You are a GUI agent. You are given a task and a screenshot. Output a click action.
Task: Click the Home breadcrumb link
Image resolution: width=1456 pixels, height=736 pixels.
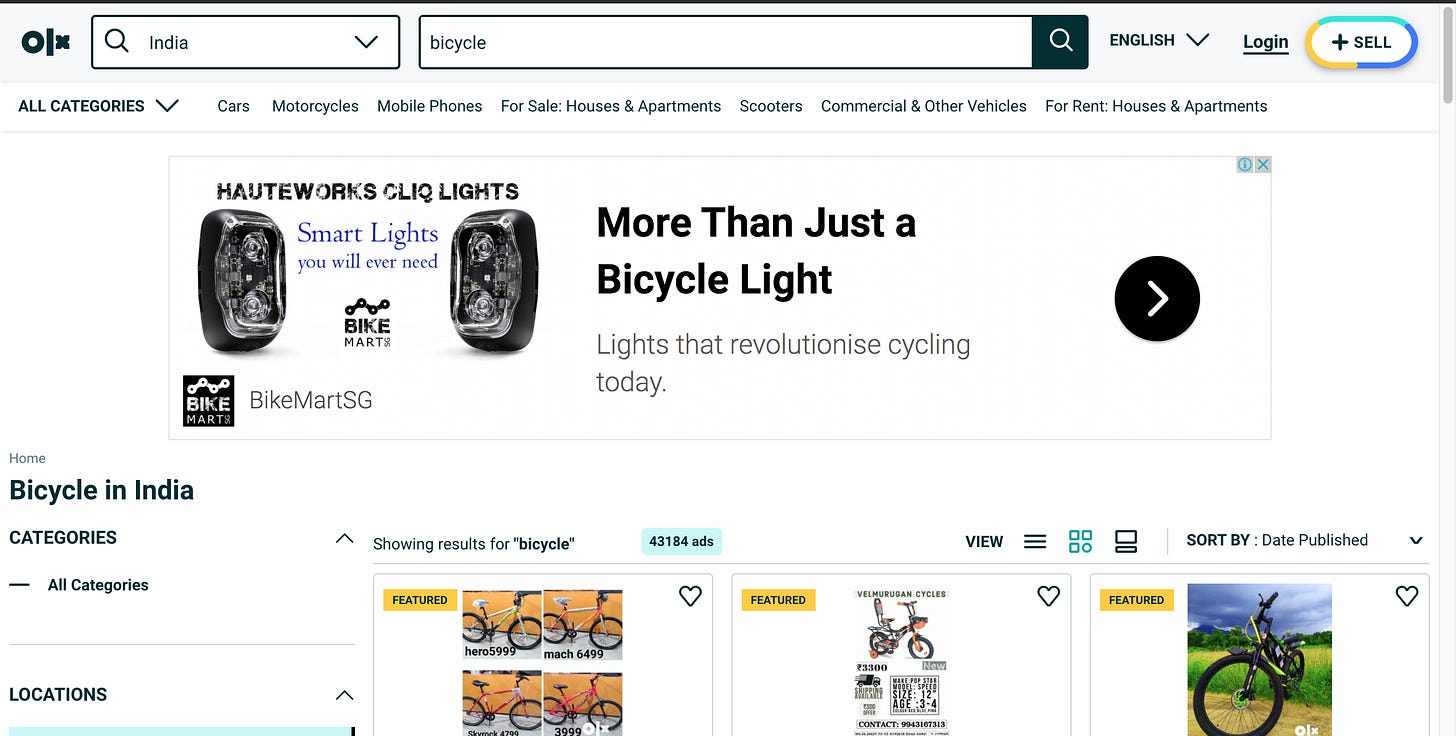(27, 458)
